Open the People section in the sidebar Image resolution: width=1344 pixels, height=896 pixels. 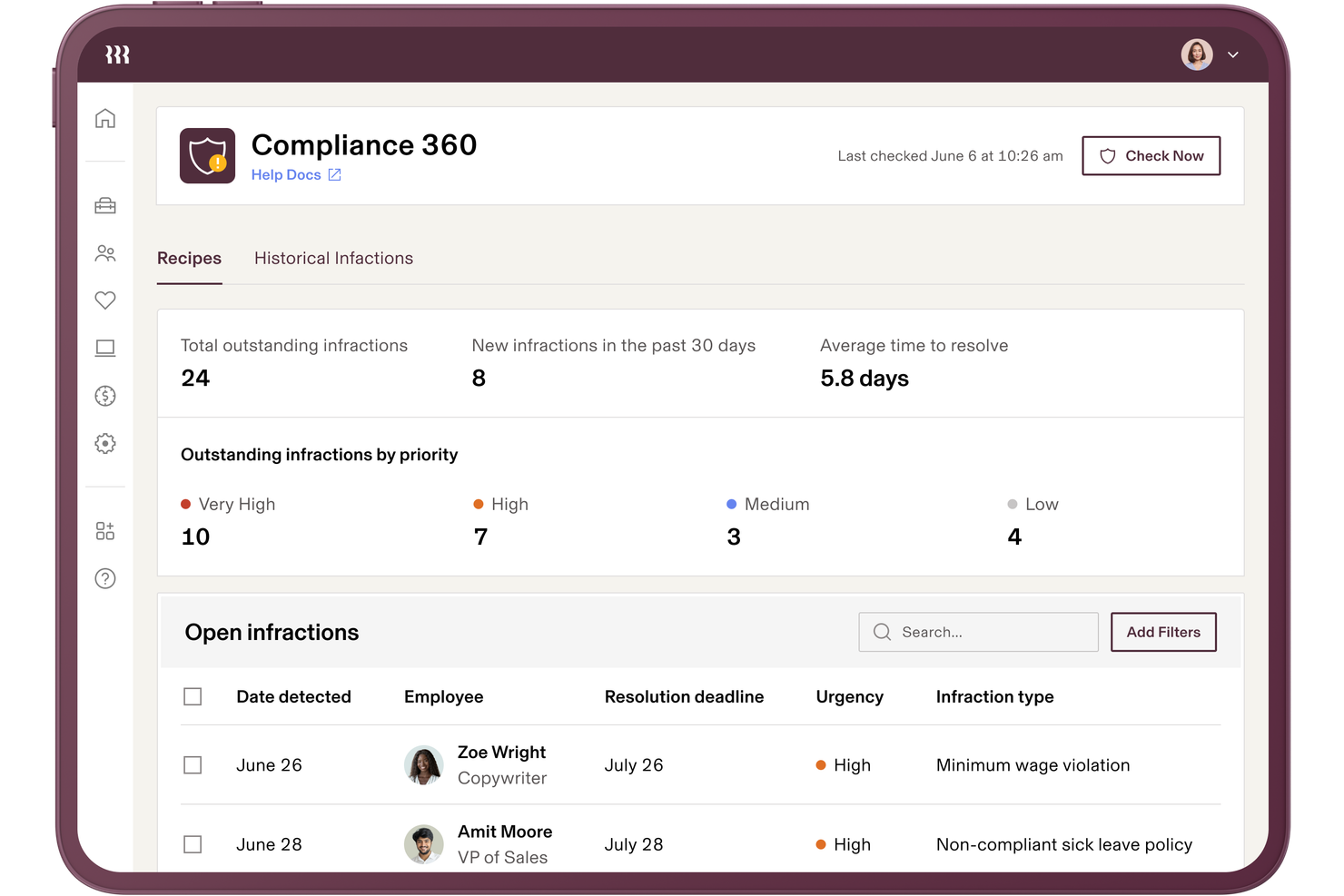pos(105,253)
